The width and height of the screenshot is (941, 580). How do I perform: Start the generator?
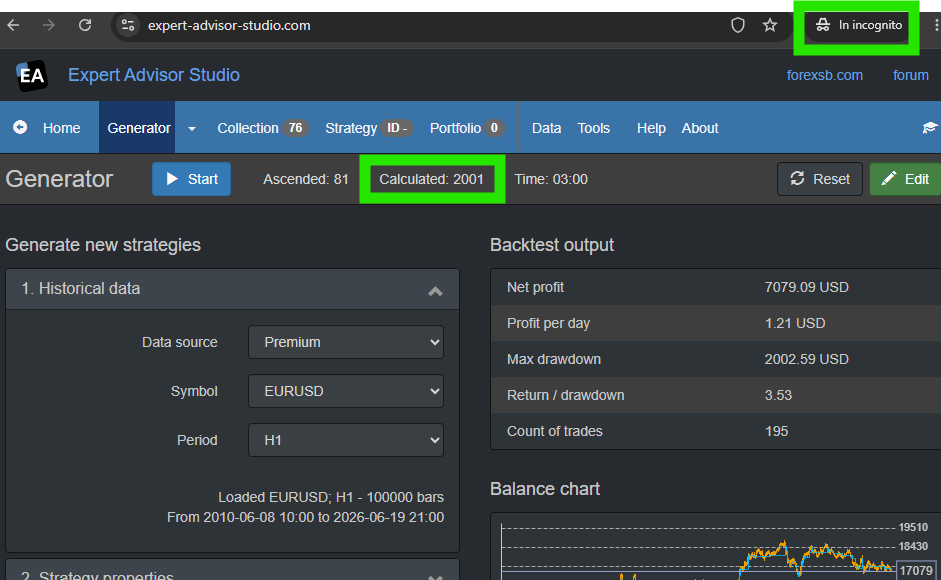click(191, 179)
